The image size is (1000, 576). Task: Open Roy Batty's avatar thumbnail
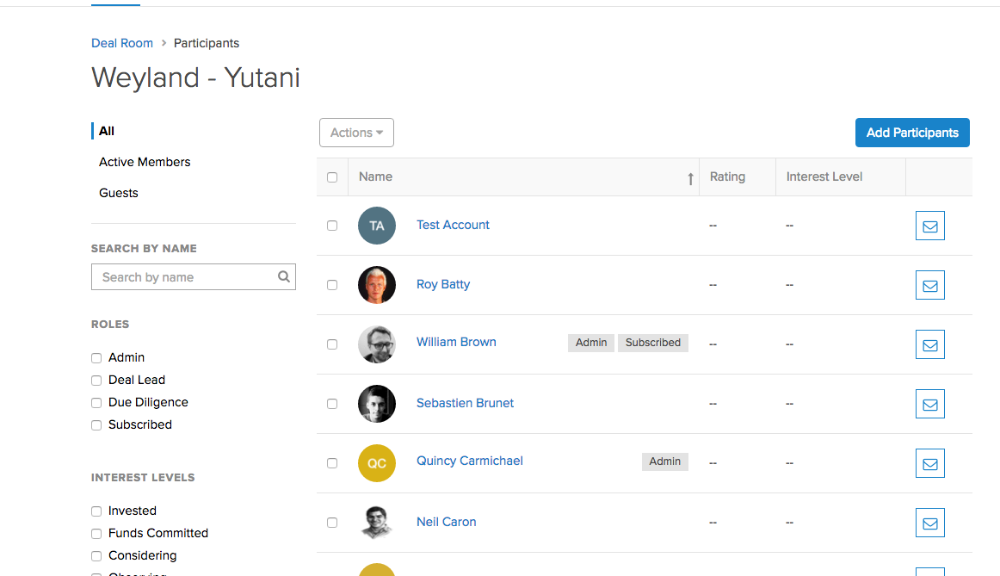[377, 284]
